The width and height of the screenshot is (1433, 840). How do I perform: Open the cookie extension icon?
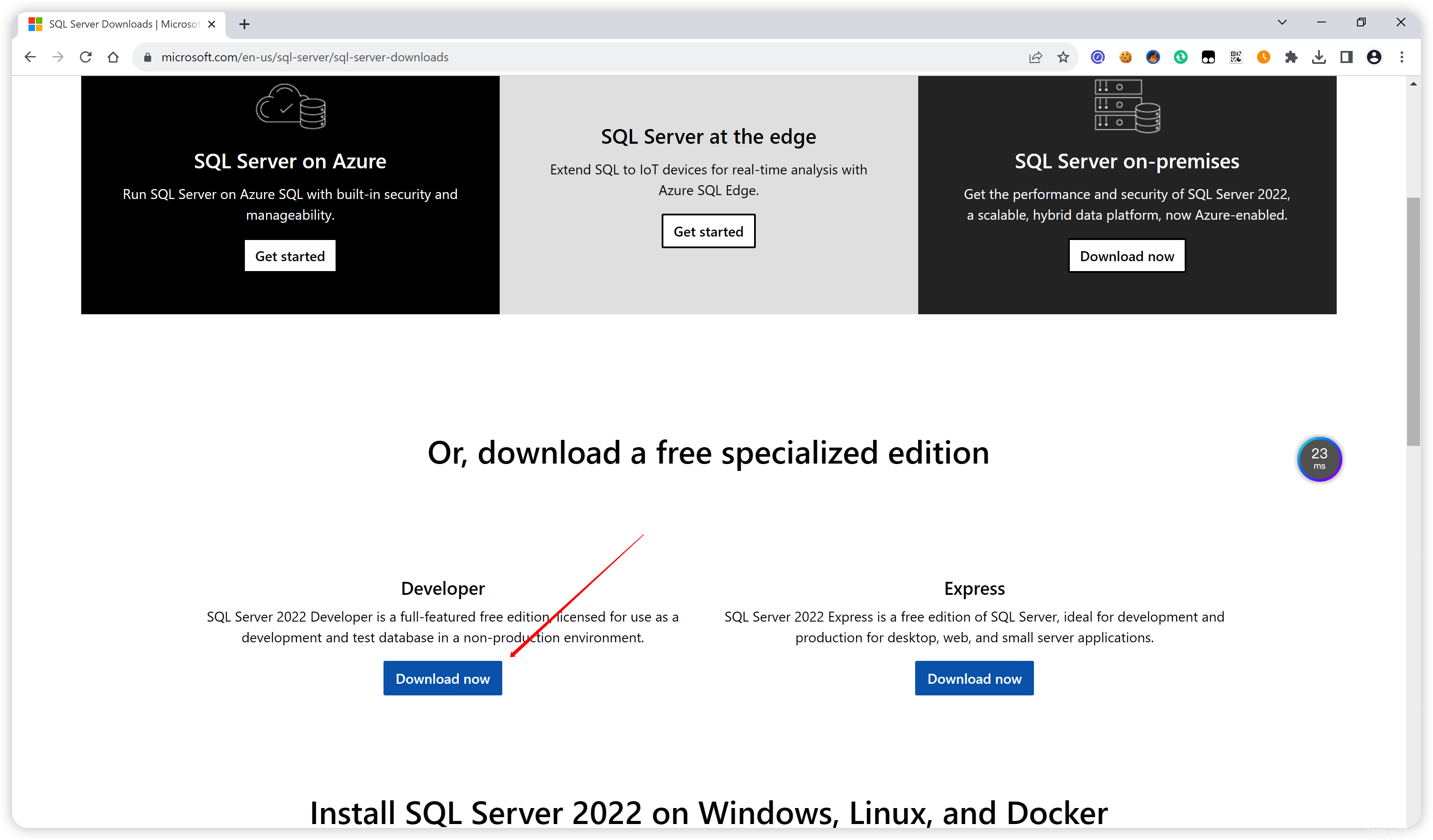[x=1125, y=57]
